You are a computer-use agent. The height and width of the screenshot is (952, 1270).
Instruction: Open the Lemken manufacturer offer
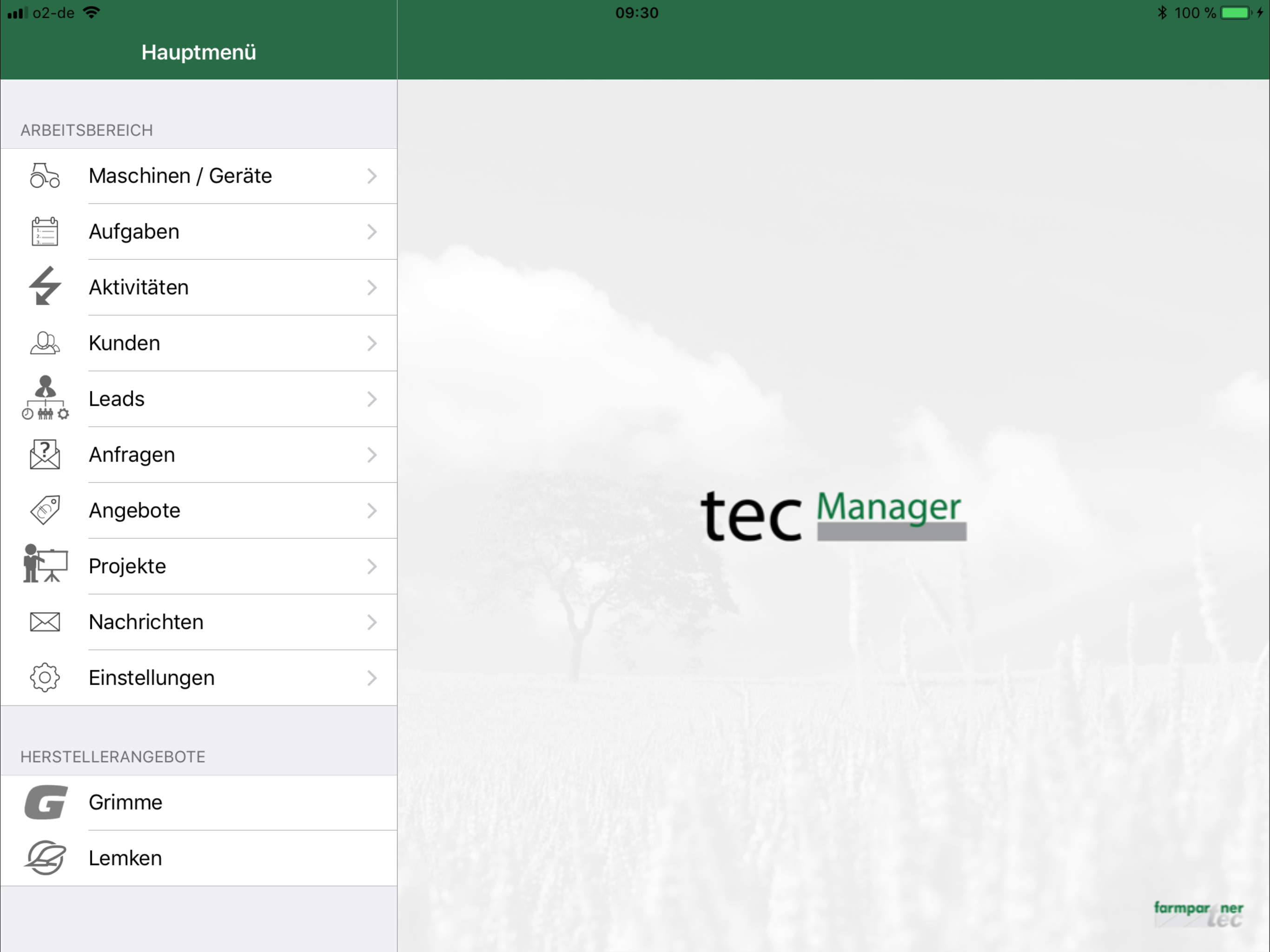coord(198,859)
